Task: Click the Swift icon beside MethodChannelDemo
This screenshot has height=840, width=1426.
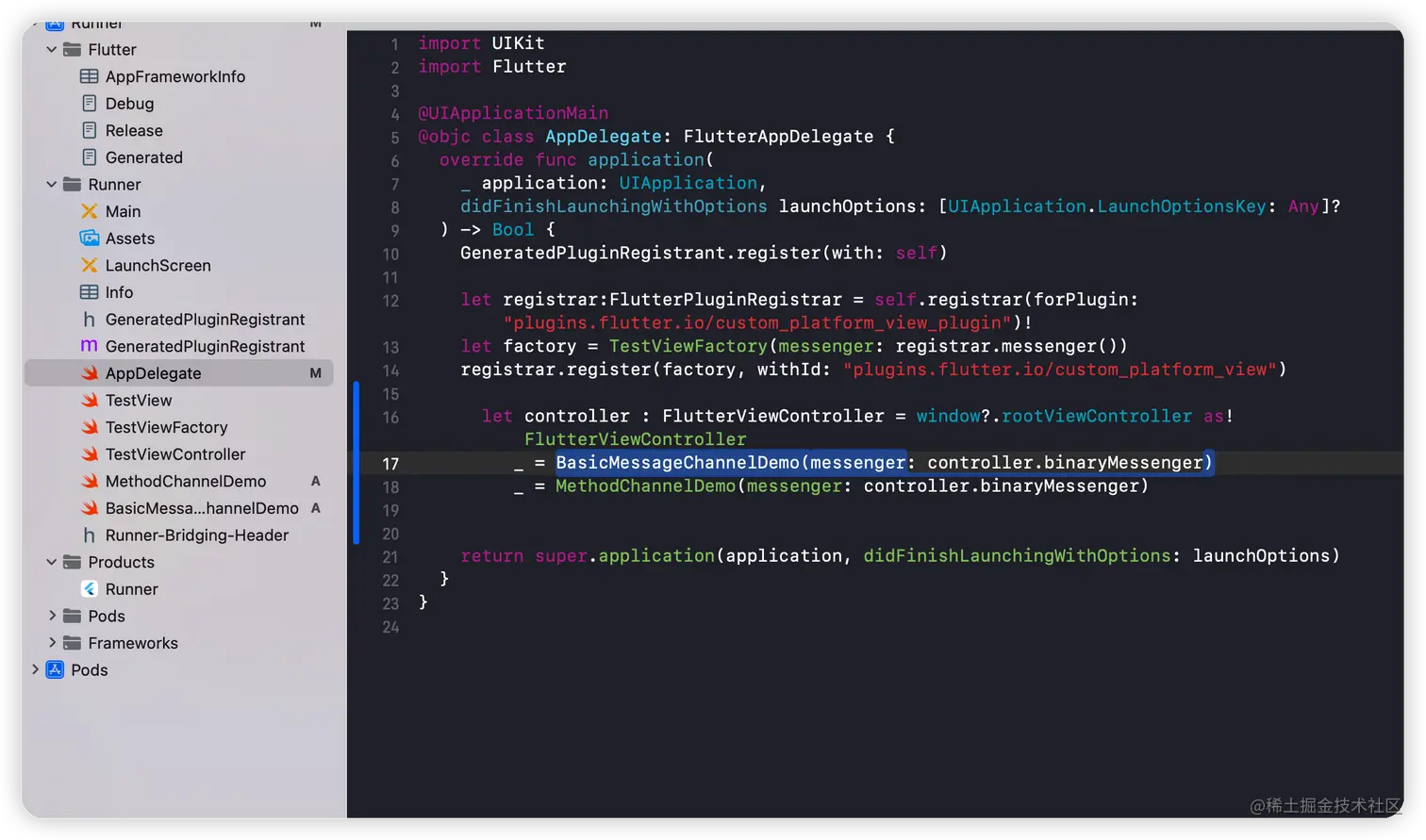Action: (90, 481)
